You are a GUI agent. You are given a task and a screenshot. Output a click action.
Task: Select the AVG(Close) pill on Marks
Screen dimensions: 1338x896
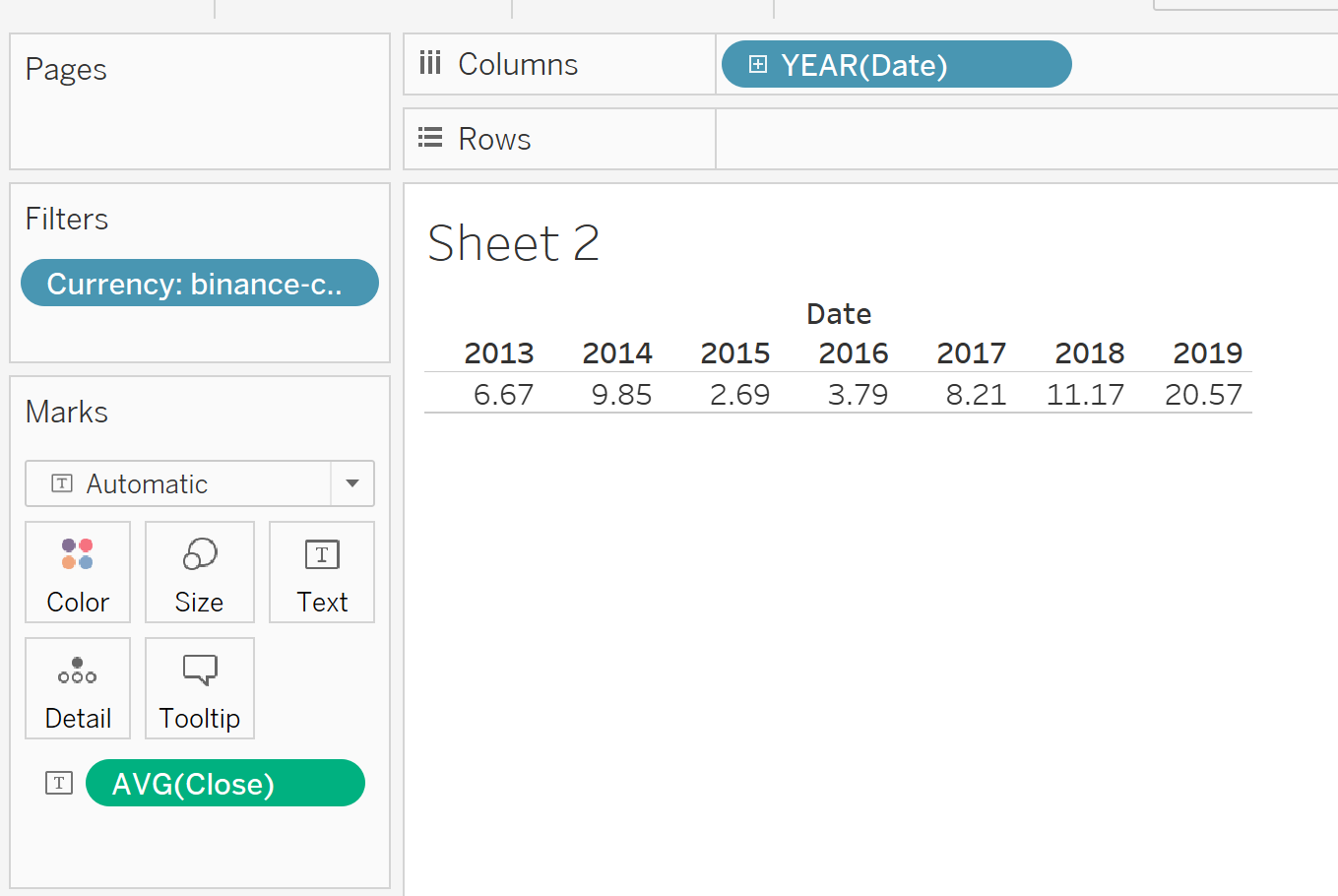coord(224,784)
